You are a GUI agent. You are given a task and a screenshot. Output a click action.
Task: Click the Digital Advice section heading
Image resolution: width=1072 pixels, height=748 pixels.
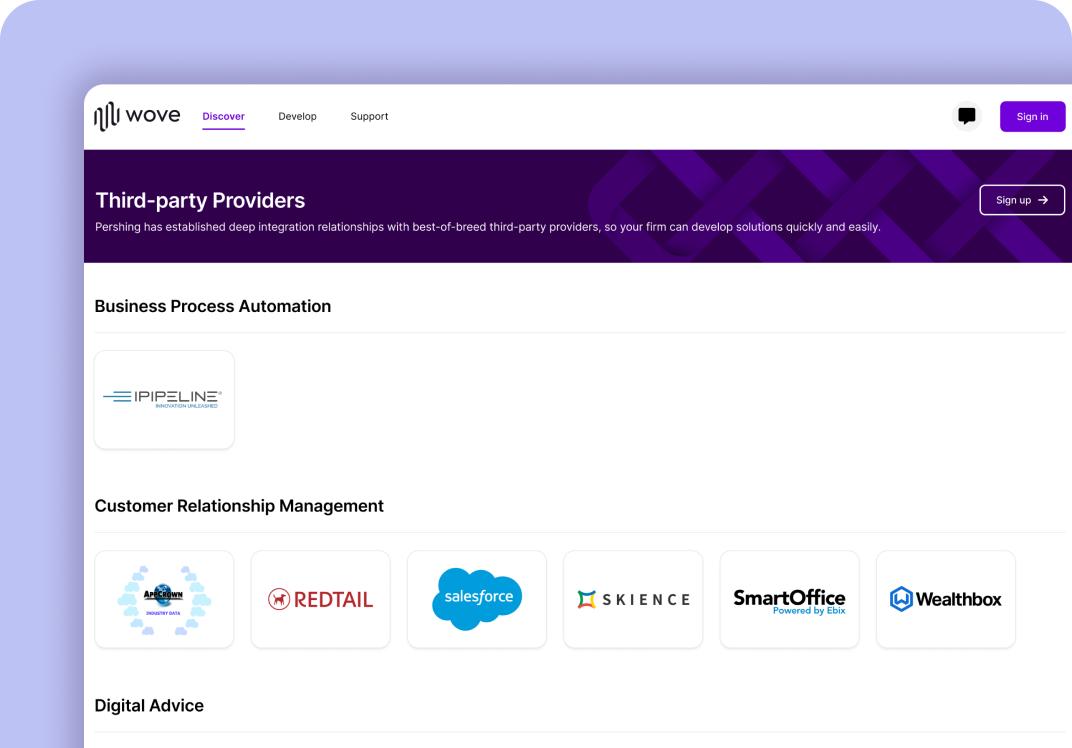[149, 705]
